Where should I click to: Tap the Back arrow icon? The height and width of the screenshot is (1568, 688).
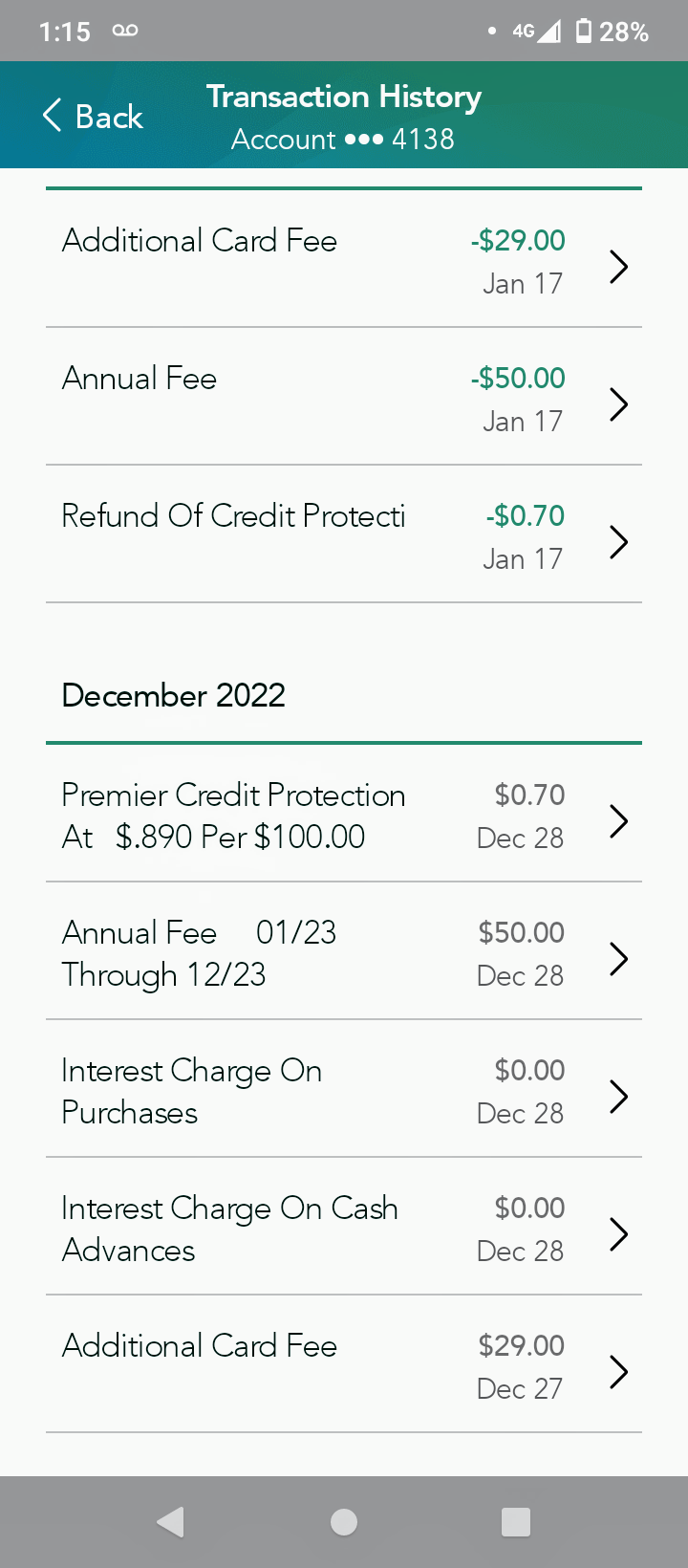pos(53,116)
